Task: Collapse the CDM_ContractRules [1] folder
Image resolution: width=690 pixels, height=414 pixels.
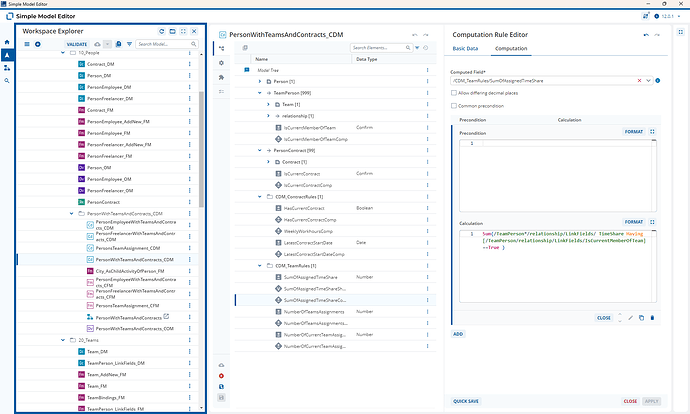Action: (x=260, y=197)
